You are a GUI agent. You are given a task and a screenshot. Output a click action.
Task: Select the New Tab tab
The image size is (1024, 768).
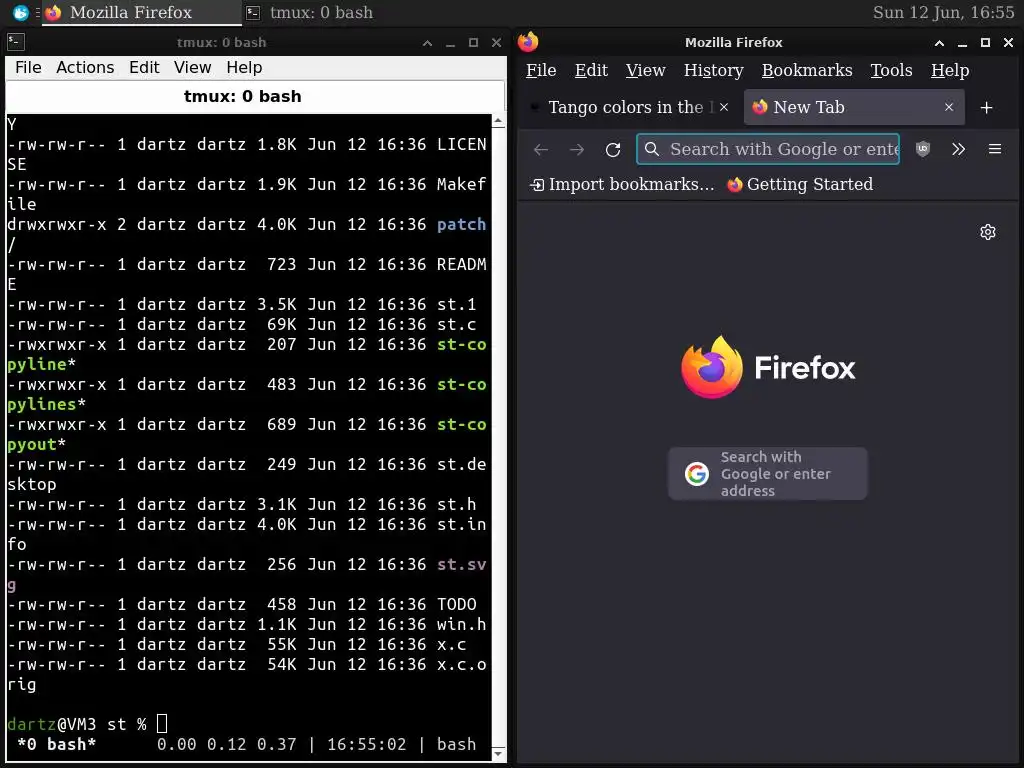[853, 107]
